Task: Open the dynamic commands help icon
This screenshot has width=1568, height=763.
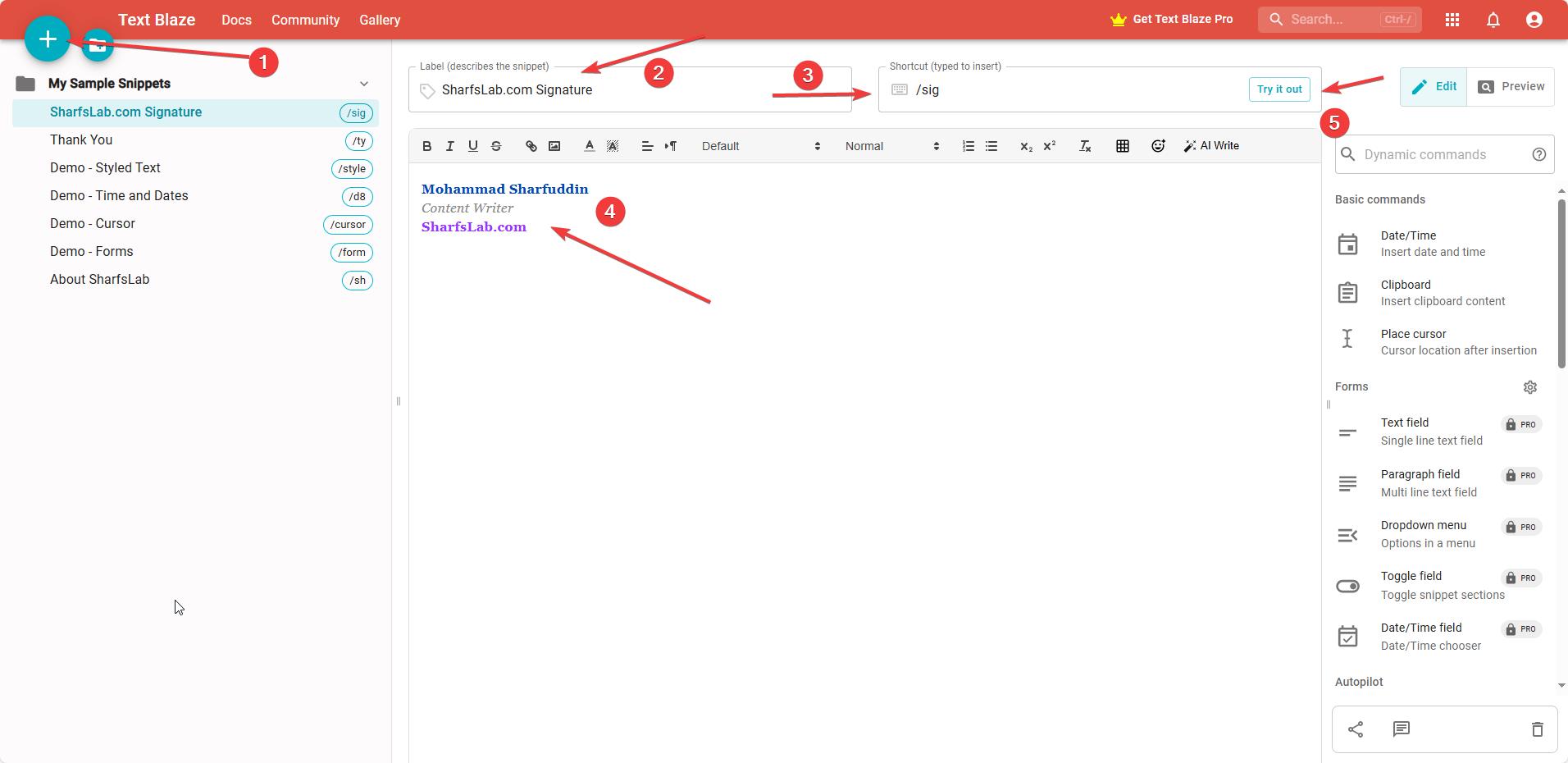Action: pos(1539,154)
